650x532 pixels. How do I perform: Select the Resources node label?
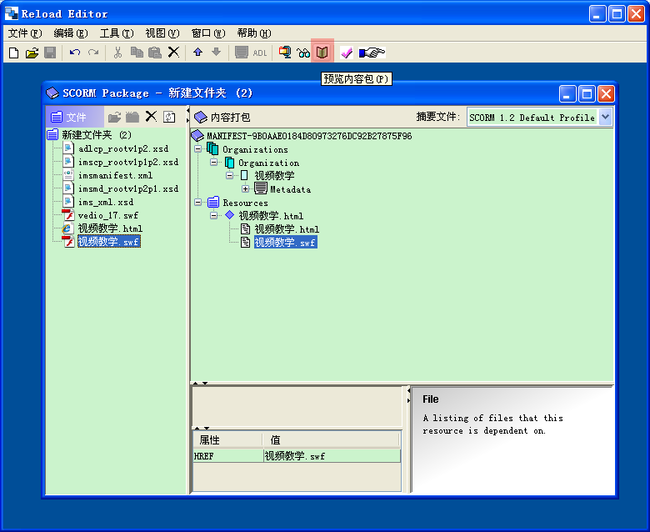coord(245,203)
